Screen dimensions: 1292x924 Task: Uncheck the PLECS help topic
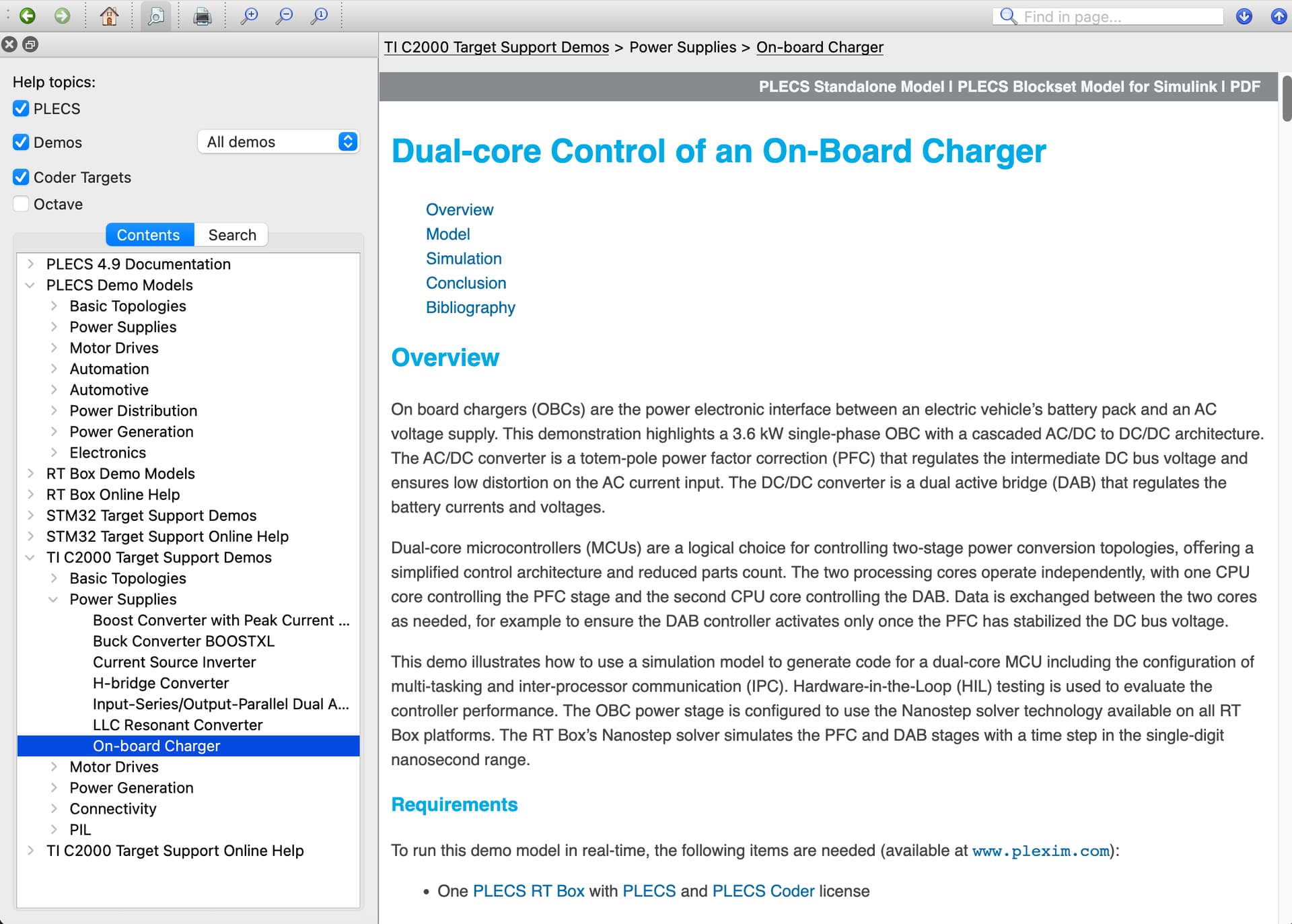click(21, 108)
